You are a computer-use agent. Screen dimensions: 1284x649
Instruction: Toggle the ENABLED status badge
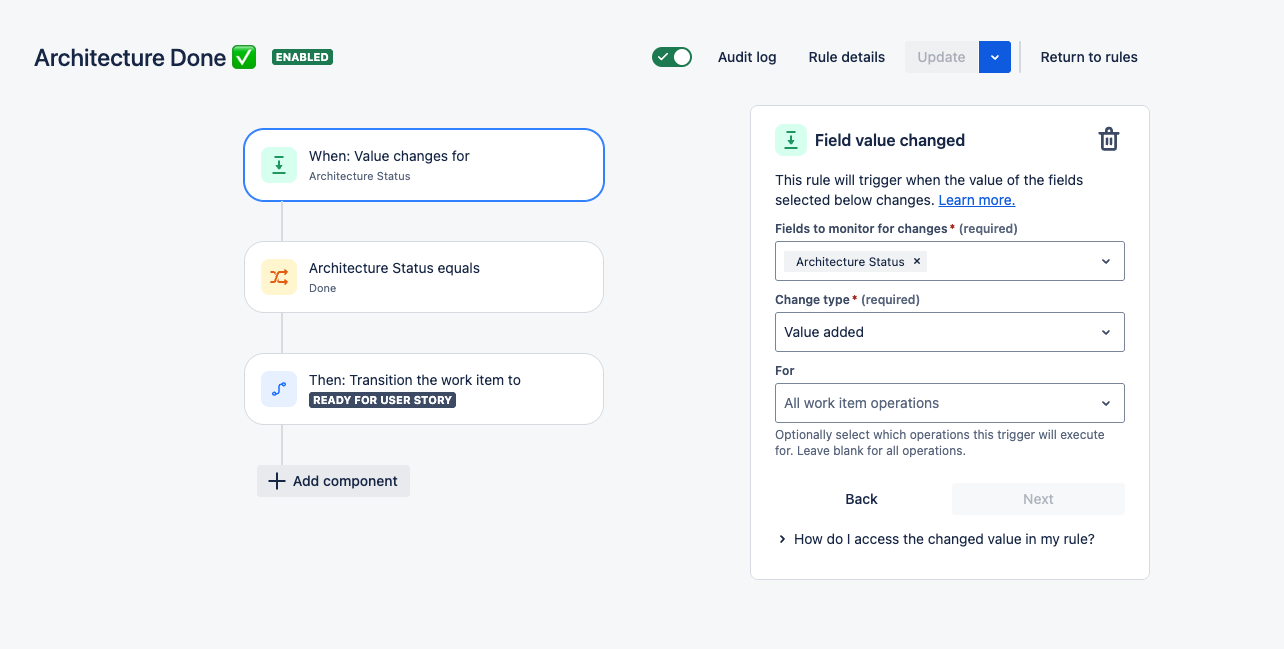(x=302, y=57)
